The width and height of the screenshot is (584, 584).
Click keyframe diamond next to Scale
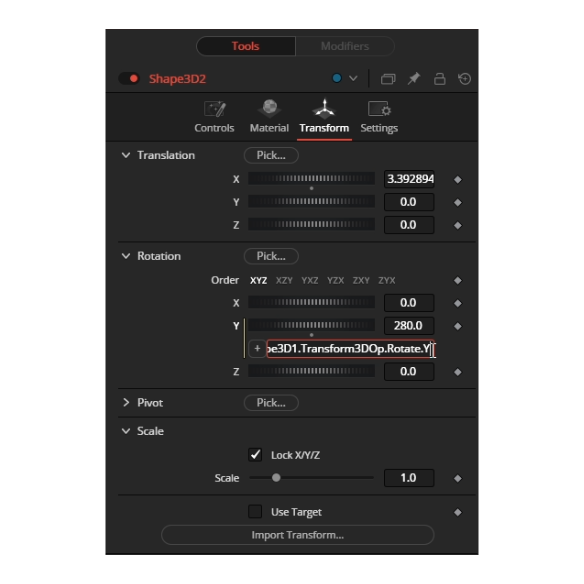pyautogui.click(x=458, y=478)
